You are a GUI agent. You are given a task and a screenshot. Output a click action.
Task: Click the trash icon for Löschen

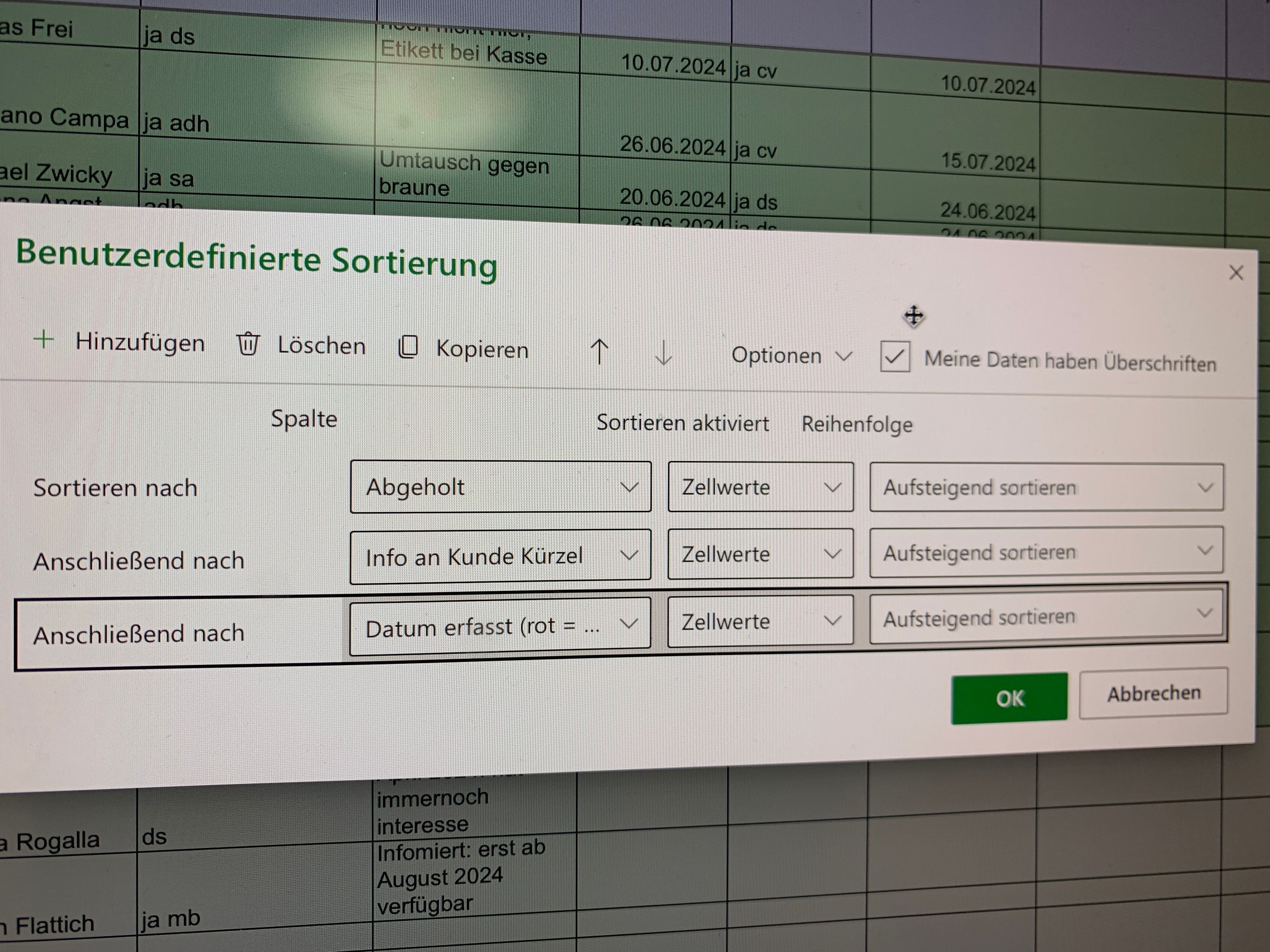pos(248,344)
